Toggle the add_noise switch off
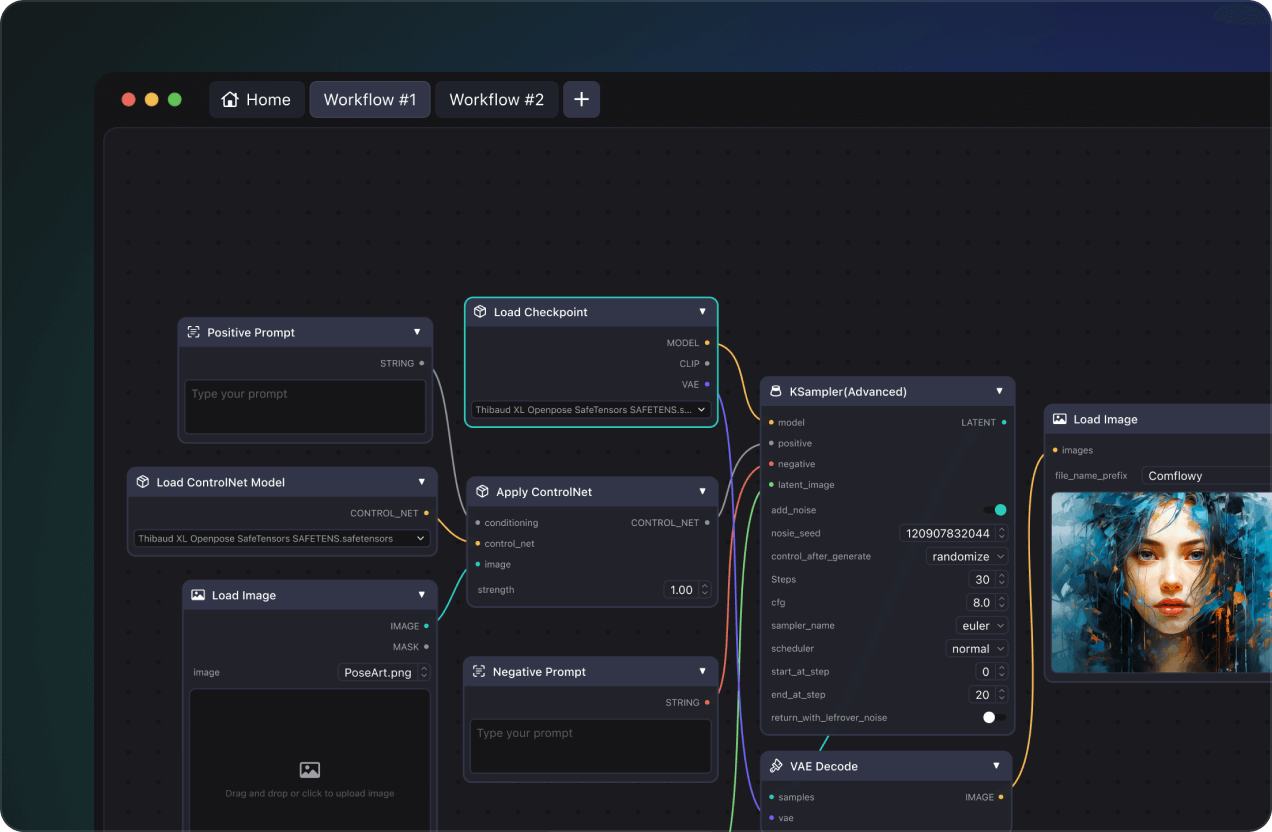This screenshot has width=1272, height=832. [x=995, y=510]
